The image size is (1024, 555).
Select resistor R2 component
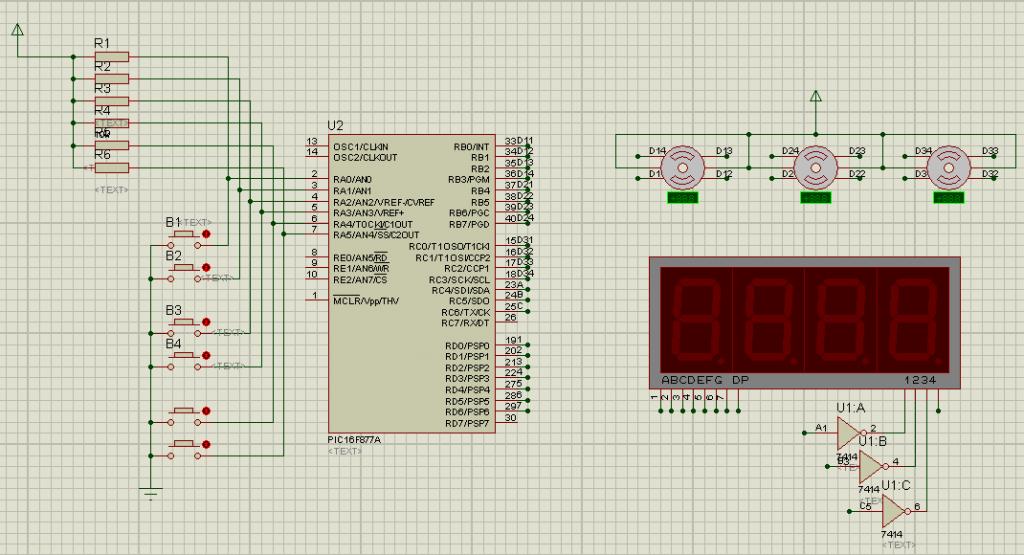[x=112, y=79]
